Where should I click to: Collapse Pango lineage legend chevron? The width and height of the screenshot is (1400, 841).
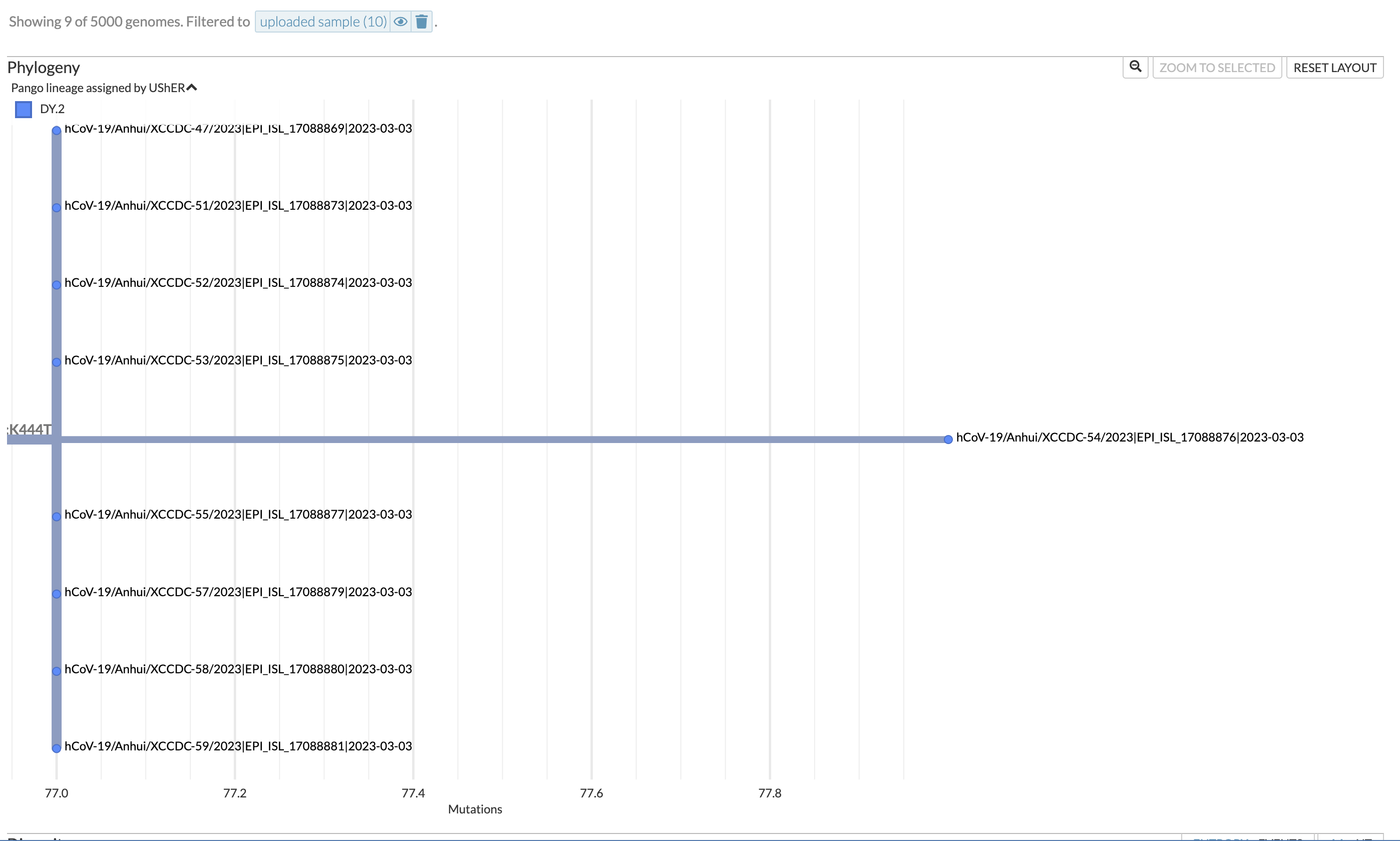point(192,87)
